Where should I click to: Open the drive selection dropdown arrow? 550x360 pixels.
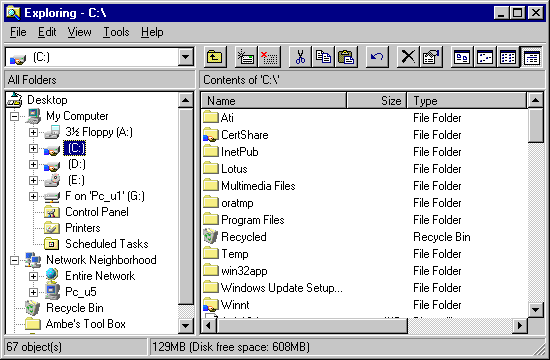(186, 57)
